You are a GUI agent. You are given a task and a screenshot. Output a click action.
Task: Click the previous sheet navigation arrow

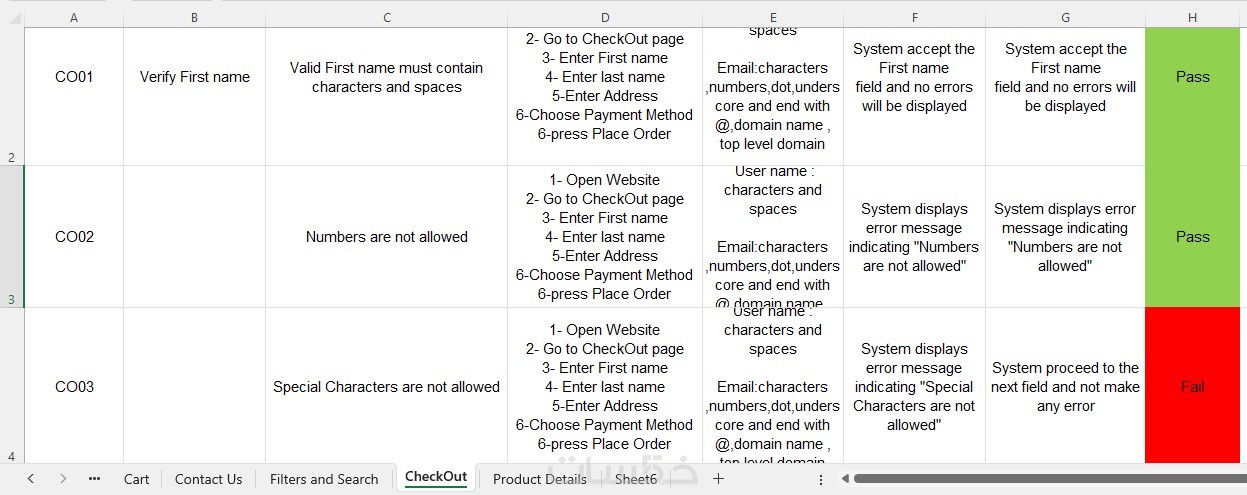pos(30,479)
